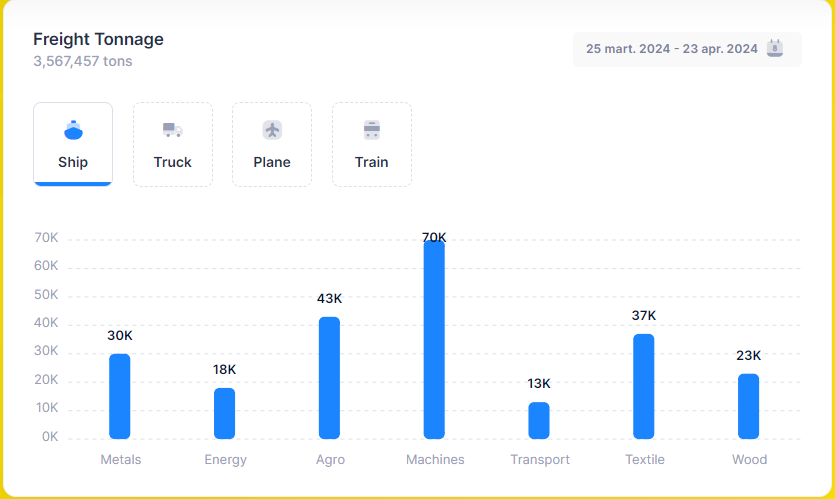Switch to the Truck tab label
The image size is (835, 499).
point(172,162)
